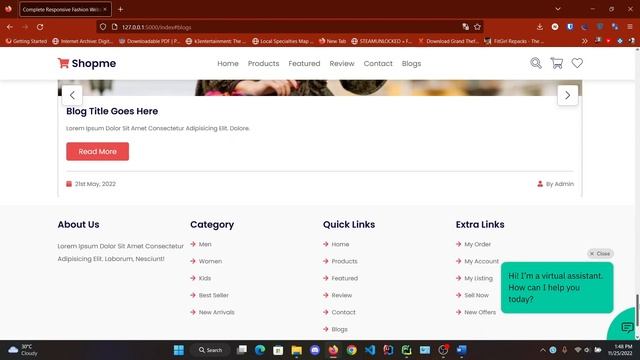Click the 21st May, 2022 date
This screenshot has width=640, height=360.
tap(91, 184)
